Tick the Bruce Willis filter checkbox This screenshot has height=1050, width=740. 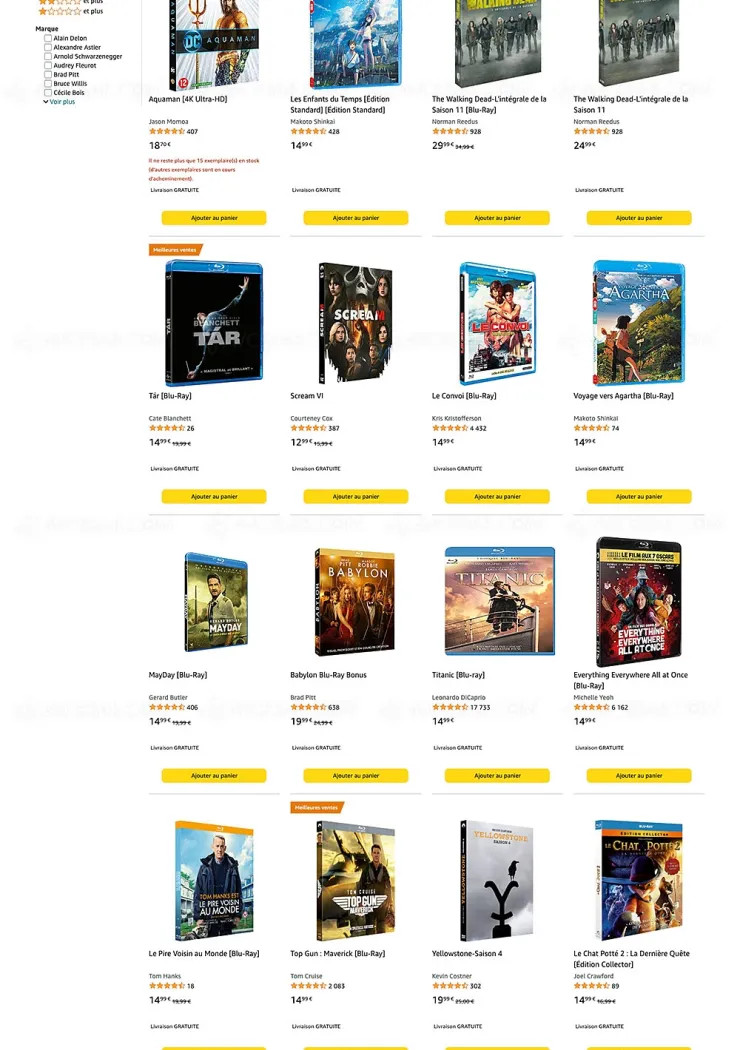[x=48, y=84]
